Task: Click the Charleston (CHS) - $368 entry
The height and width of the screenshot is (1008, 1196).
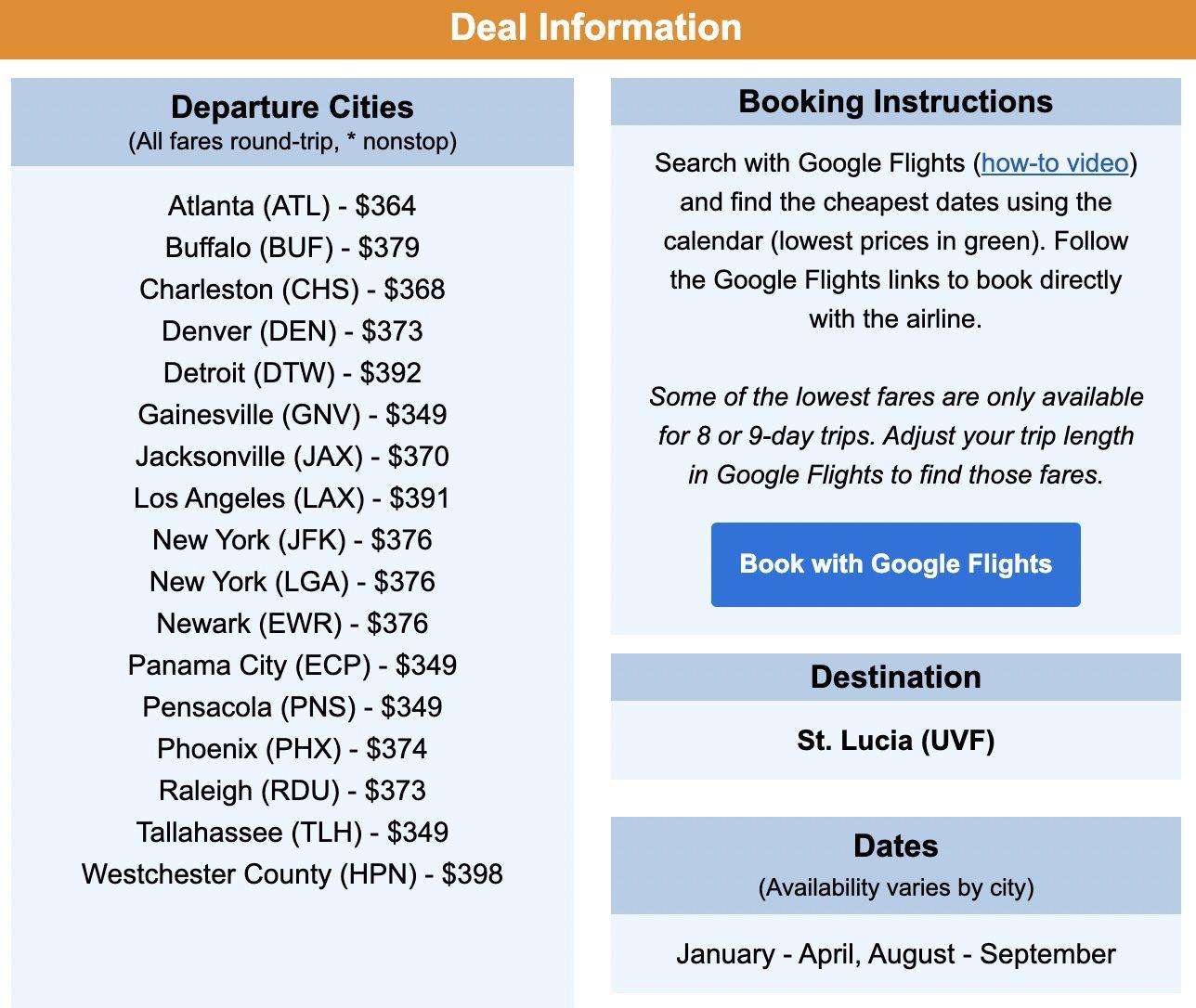Action: [x=292, y=290]
